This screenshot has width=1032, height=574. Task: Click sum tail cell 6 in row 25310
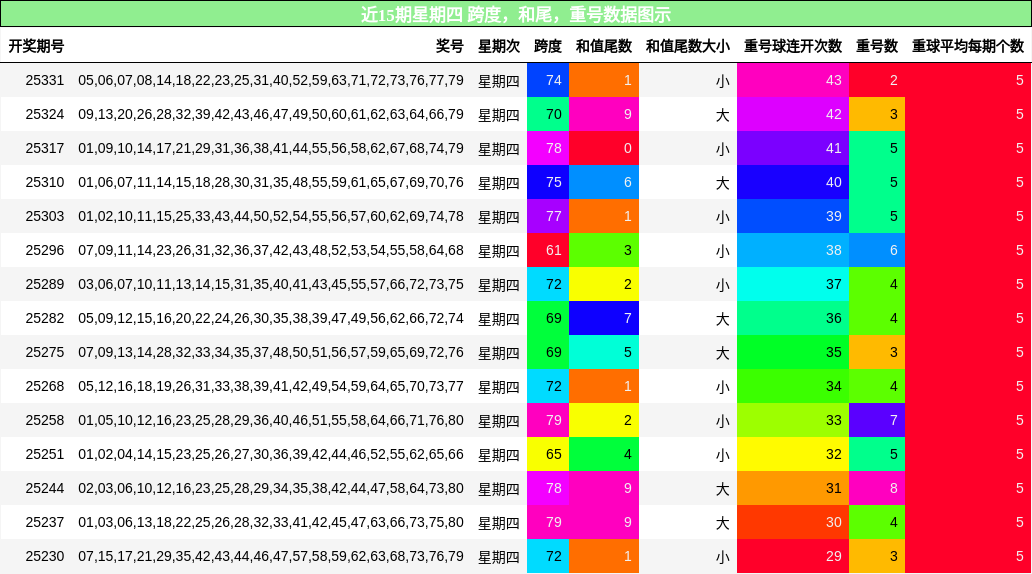coord(604,182)
